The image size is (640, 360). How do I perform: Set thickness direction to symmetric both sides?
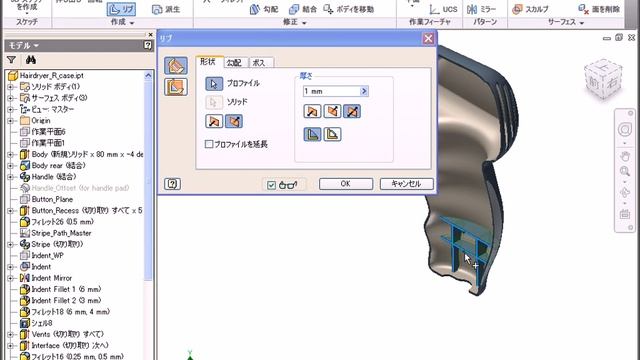tap(352, 111)
